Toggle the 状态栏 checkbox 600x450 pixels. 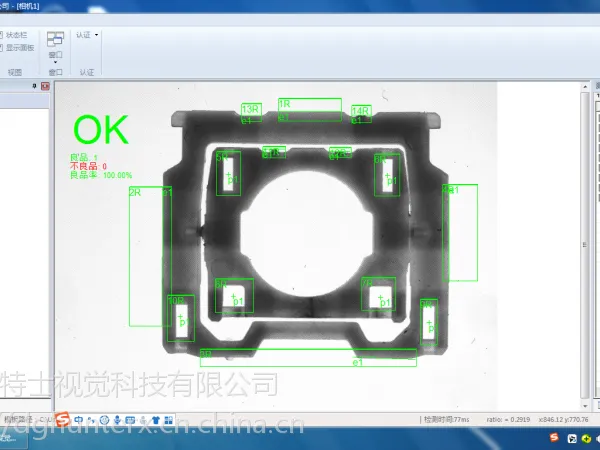1,35
